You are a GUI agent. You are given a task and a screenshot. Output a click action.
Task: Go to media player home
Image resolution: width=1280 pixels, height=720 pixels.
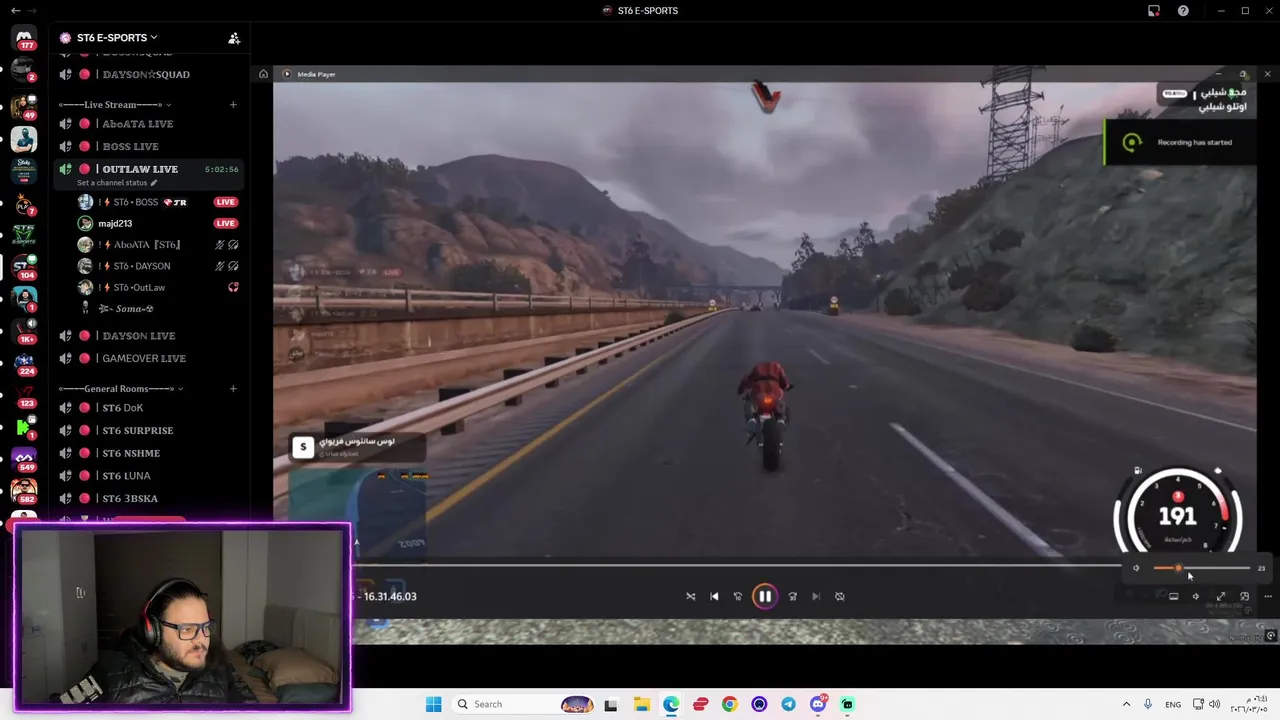click(263, 74)
